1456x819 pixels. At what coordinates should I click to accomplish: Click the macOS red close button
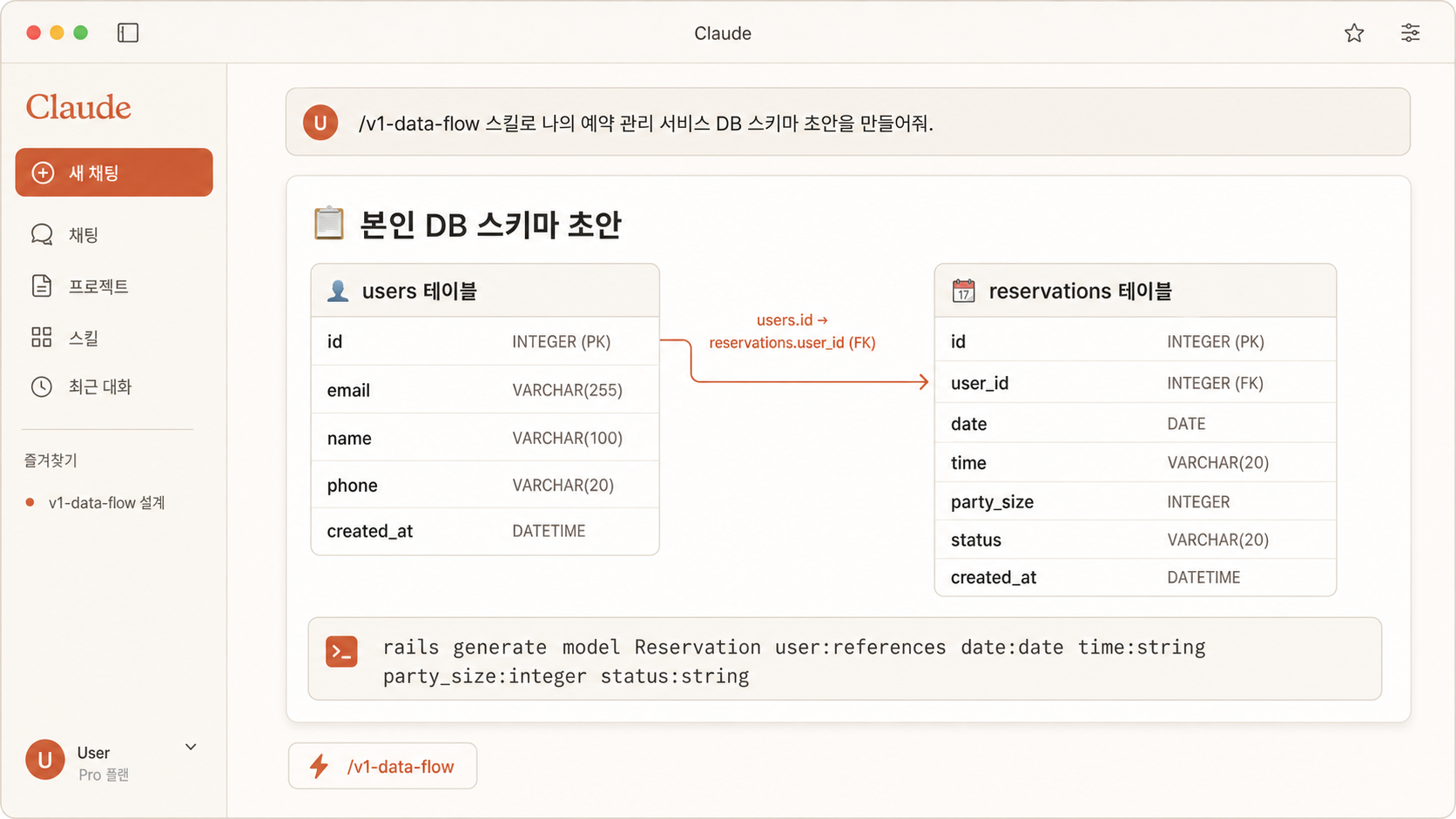(x=34, y=33)
